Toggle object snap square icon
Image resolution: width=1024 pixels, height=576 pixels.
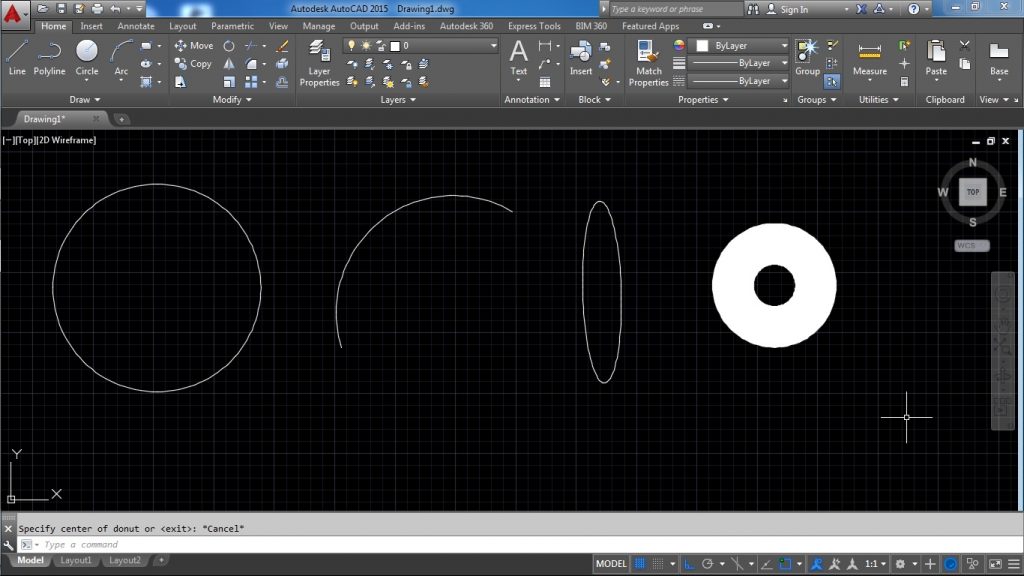point(786,564)
